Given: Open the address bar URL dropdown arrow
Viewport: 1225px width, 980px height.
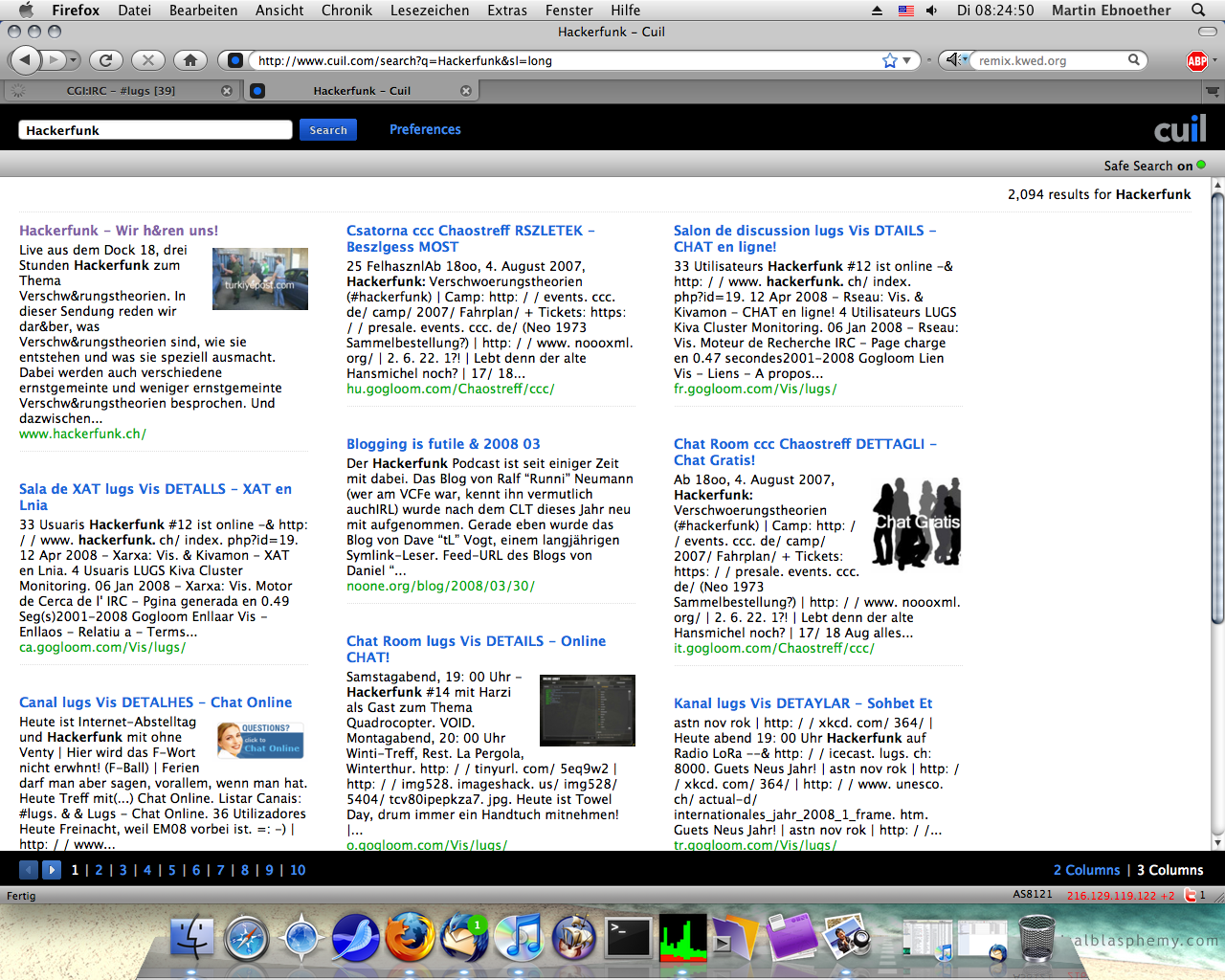Looking at the screenshot, I should click(x=907, y=60).
